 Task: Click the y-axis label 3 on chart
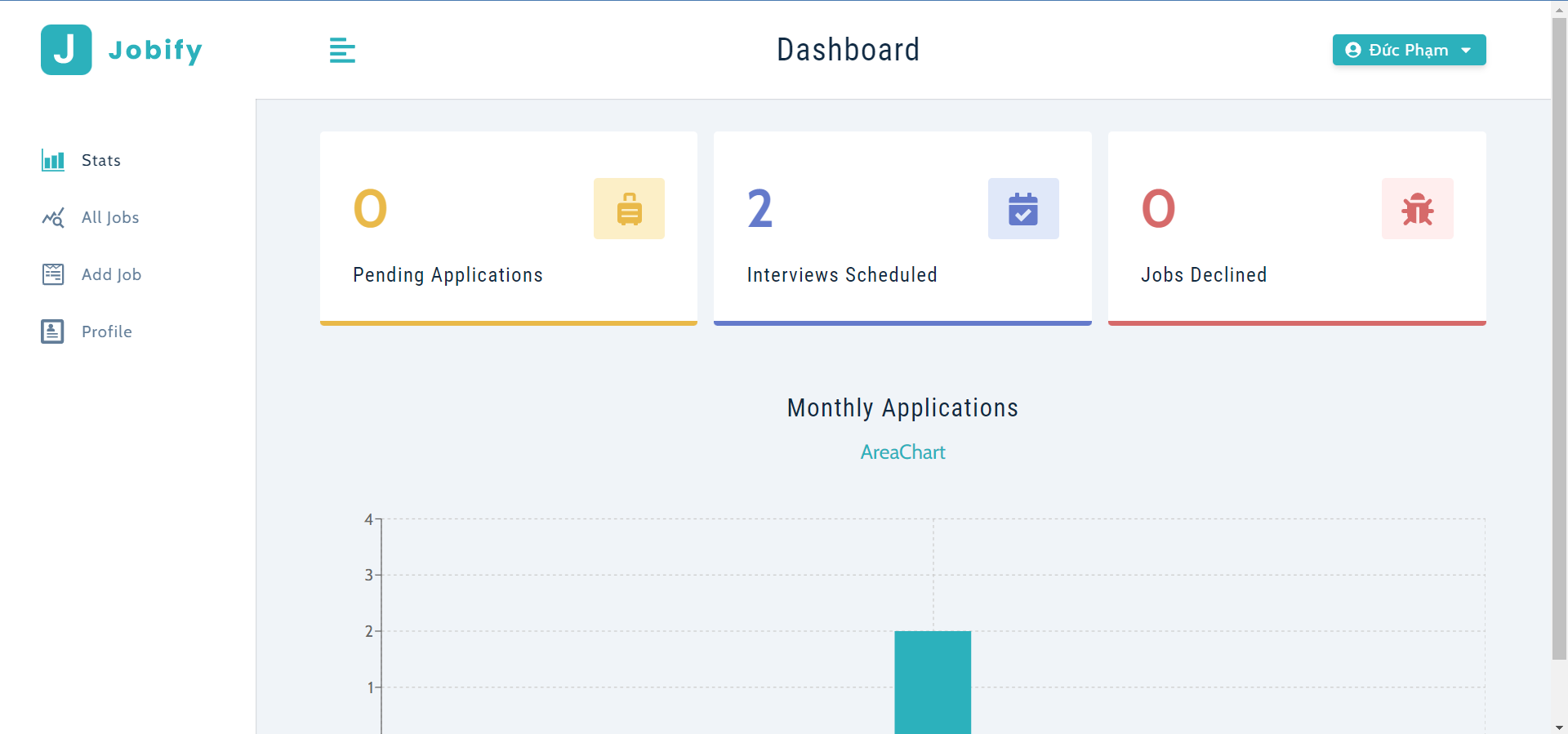coord(369,575)
